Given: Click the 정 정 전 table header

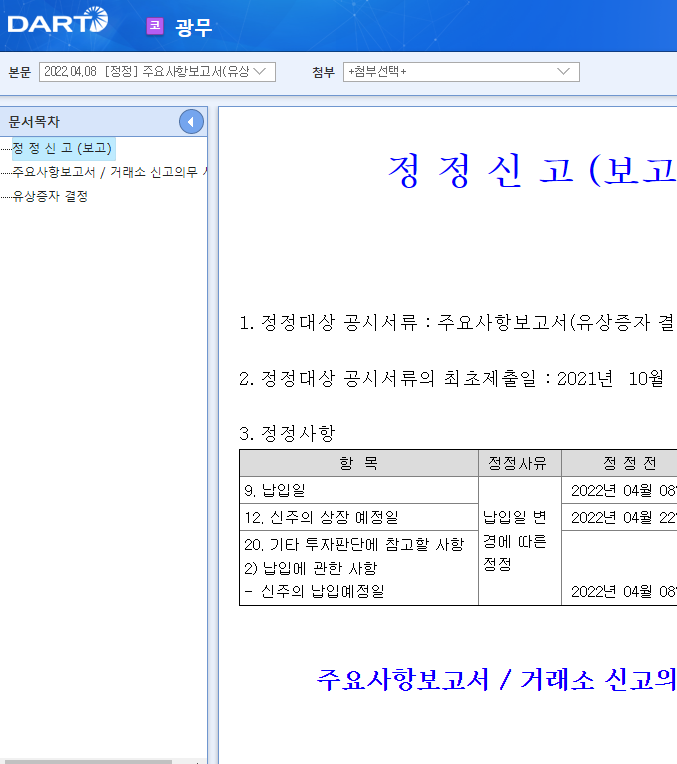Looking at the screenshot, I should coord(619,463).
